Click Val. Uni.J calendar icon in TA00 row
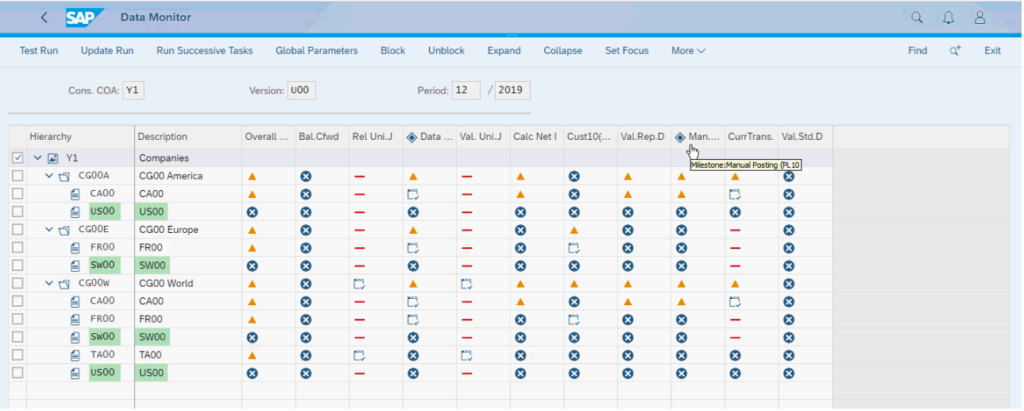The image size is (1024, 411). coord(466,355)
